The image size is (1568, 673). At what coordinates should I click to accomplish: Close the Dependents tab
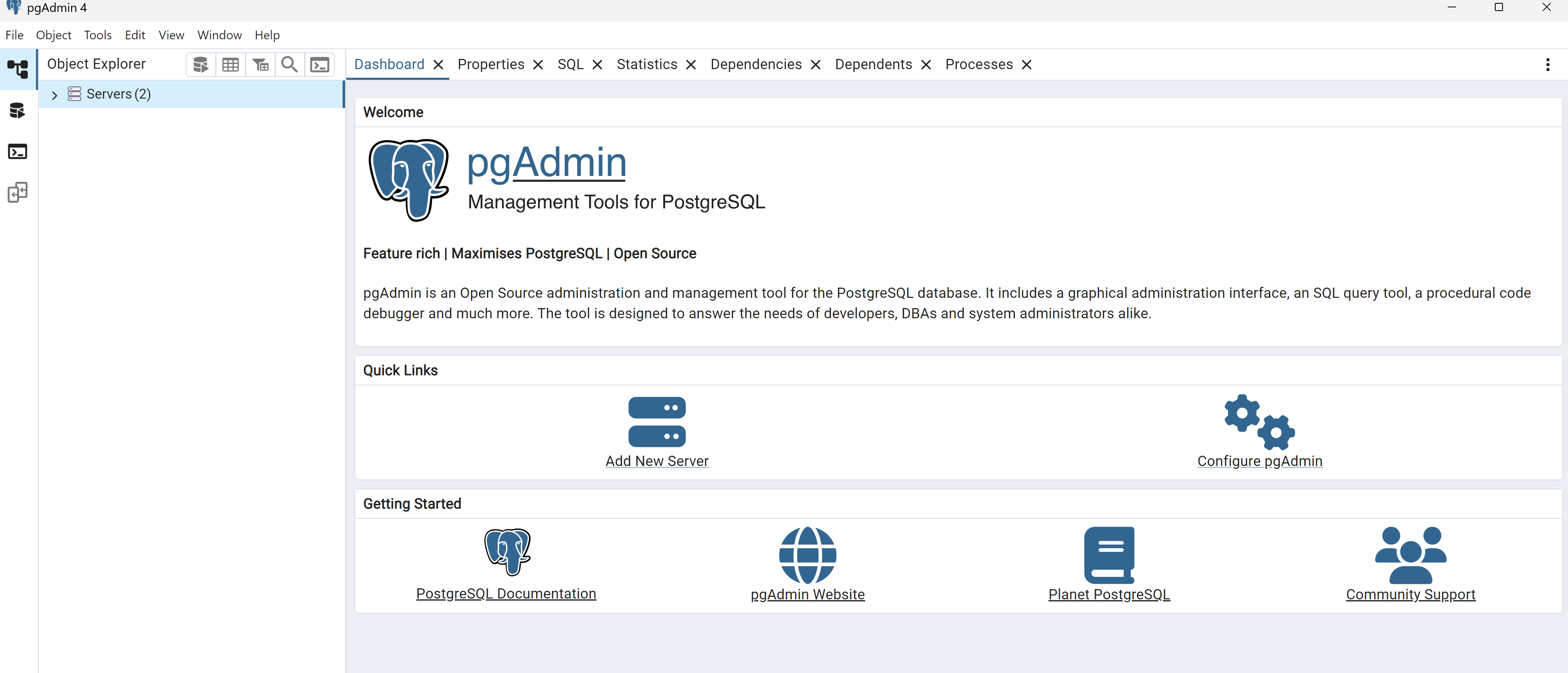pos(926,65)
